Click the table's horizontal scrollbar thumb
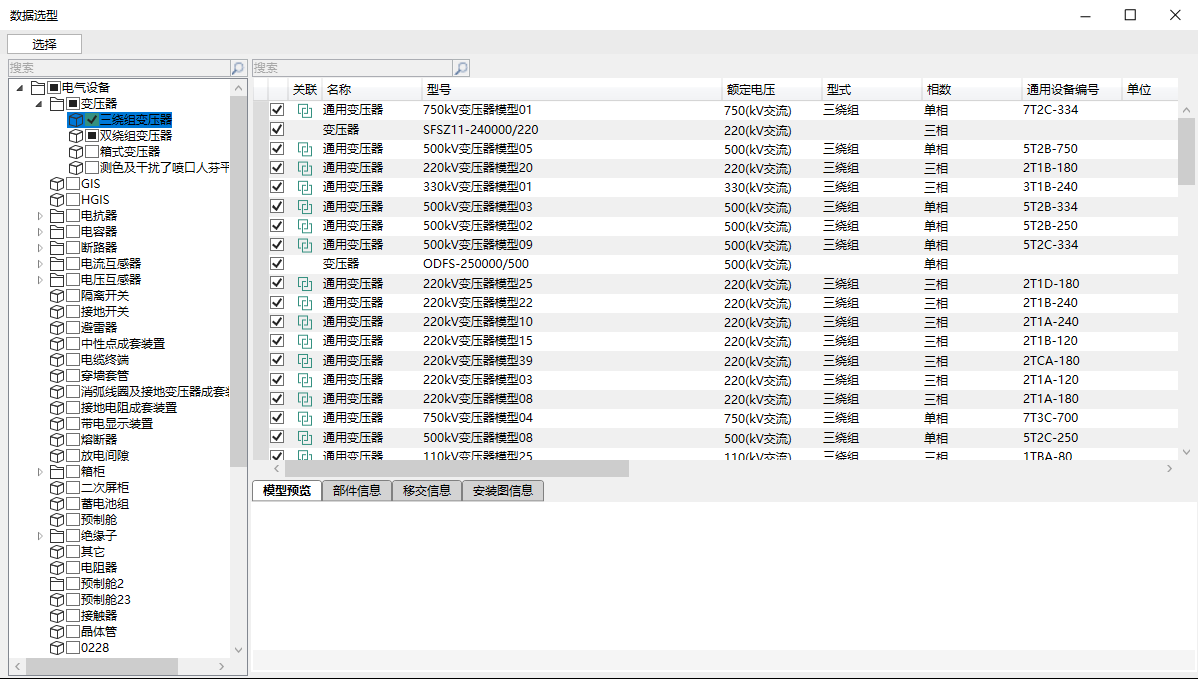The height and width of the screenshot is (679, 1198). click(x=456, y=469)
